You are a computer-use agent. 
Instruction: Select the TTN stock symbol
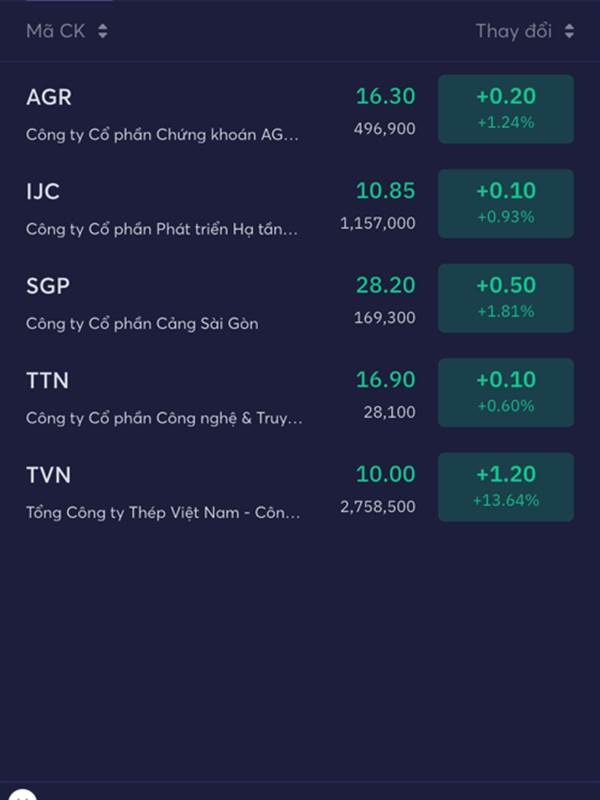click(x=47, y=380)
